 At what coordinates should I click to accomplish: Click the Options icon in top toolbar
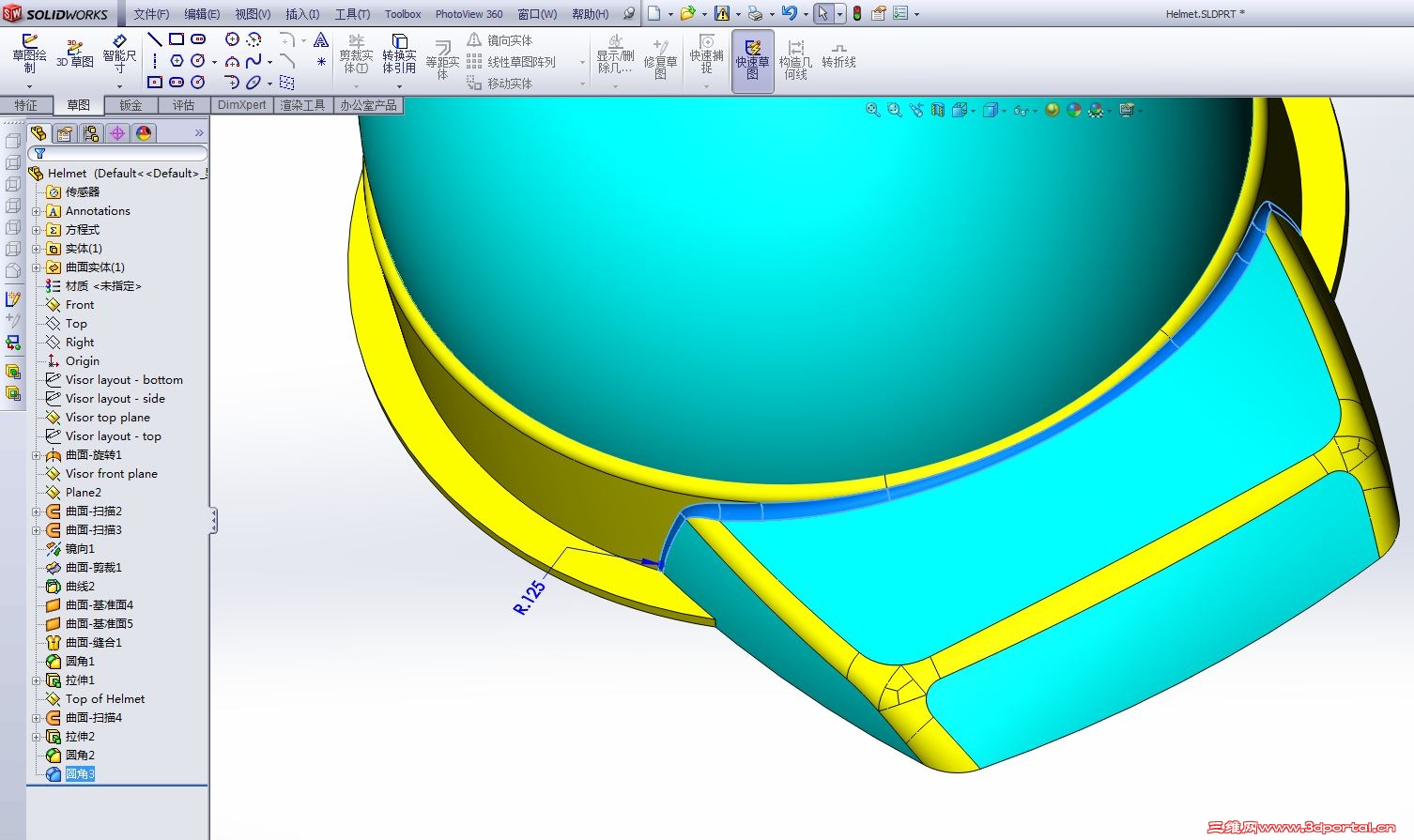coord(900,14)
